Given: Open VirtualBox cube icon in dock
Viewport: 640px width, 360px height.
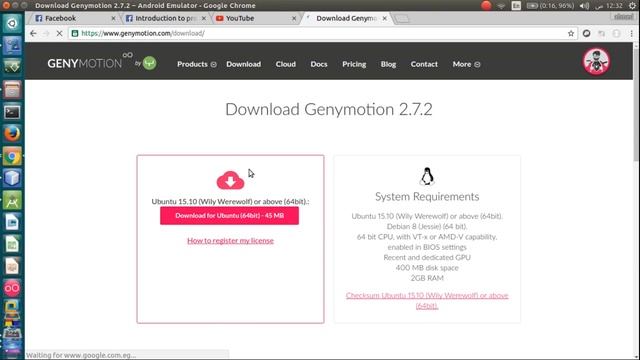Looking at the screenshot, I should pos(12,178).
